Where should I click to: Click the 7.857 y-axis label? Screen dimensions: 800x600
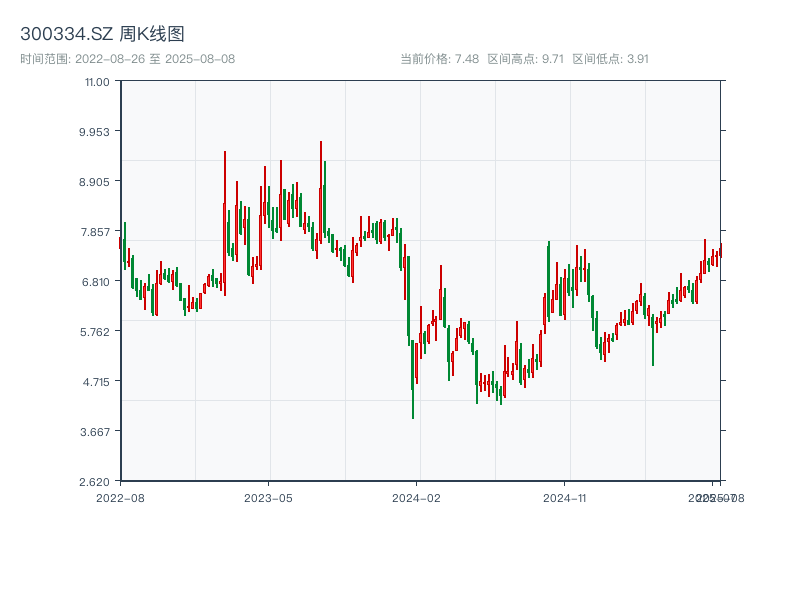click(95, 231)
